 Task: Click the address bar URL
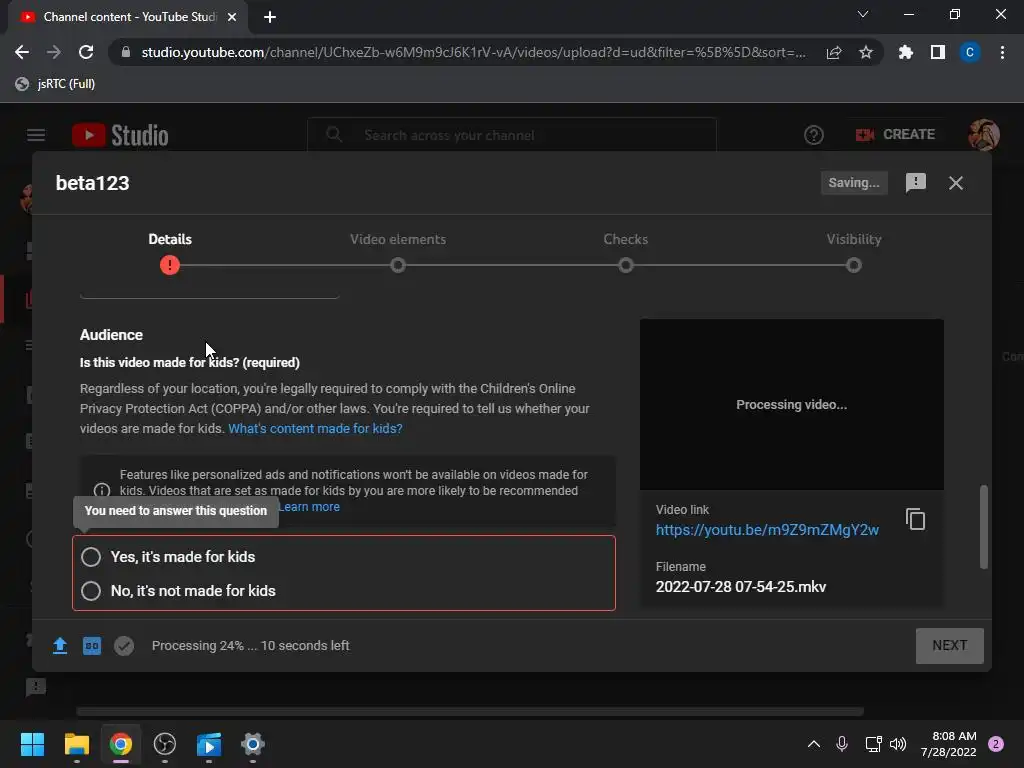tap(473, 52)
